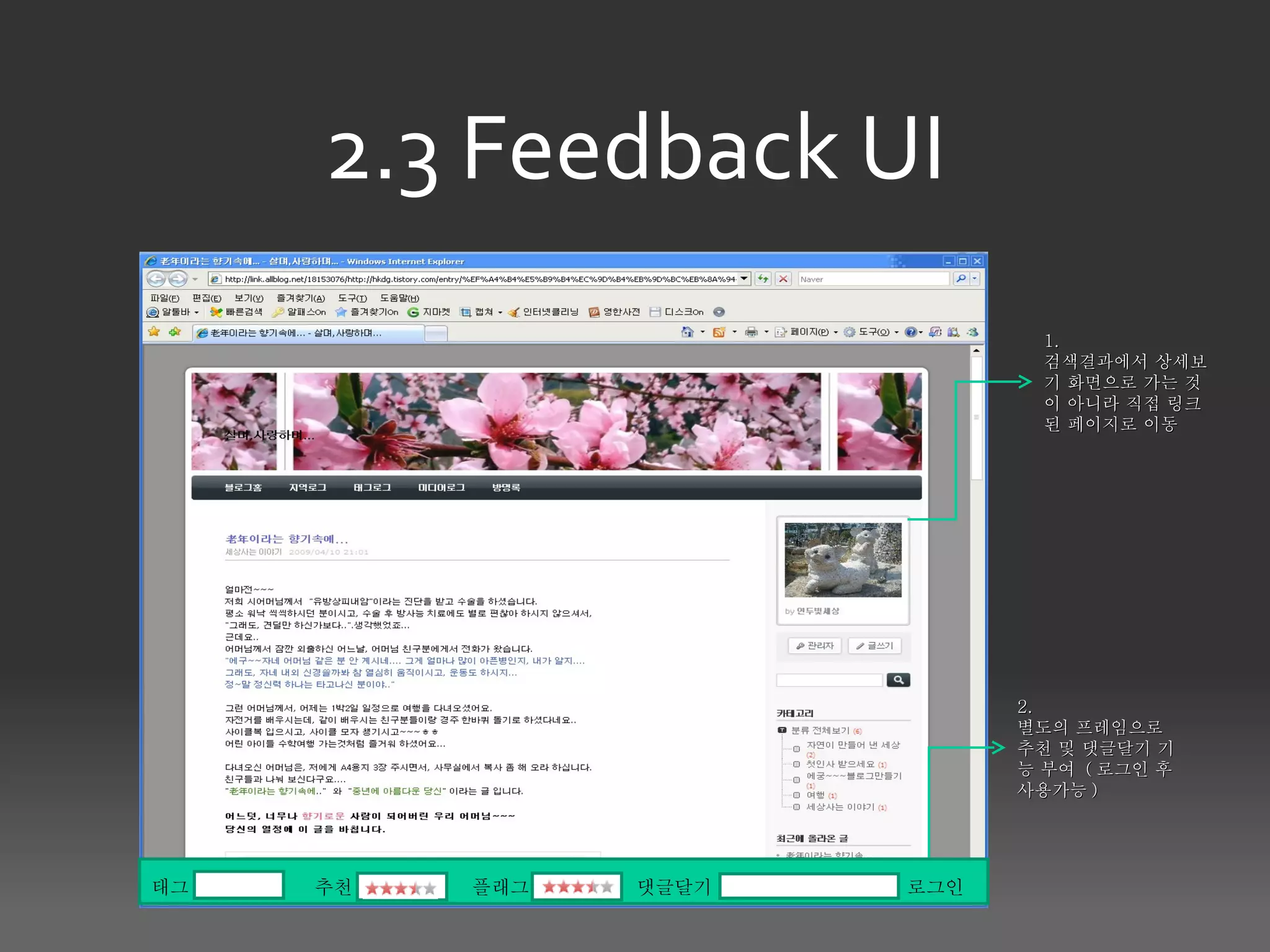This screenshot has width=1270, height=952.
Task: Click the blog sidebar search field
Action: click(x=829, y=680)
